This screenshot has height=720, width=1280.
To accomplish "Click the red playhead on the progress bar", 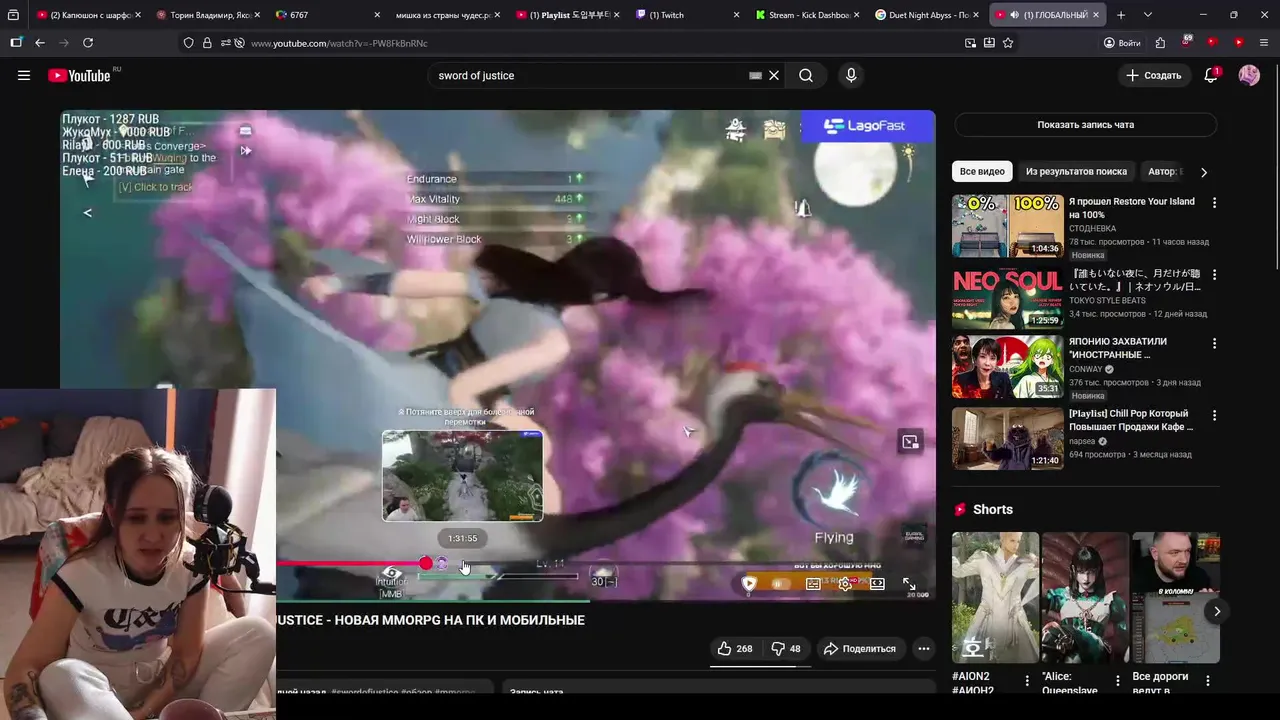I will 426,564.
